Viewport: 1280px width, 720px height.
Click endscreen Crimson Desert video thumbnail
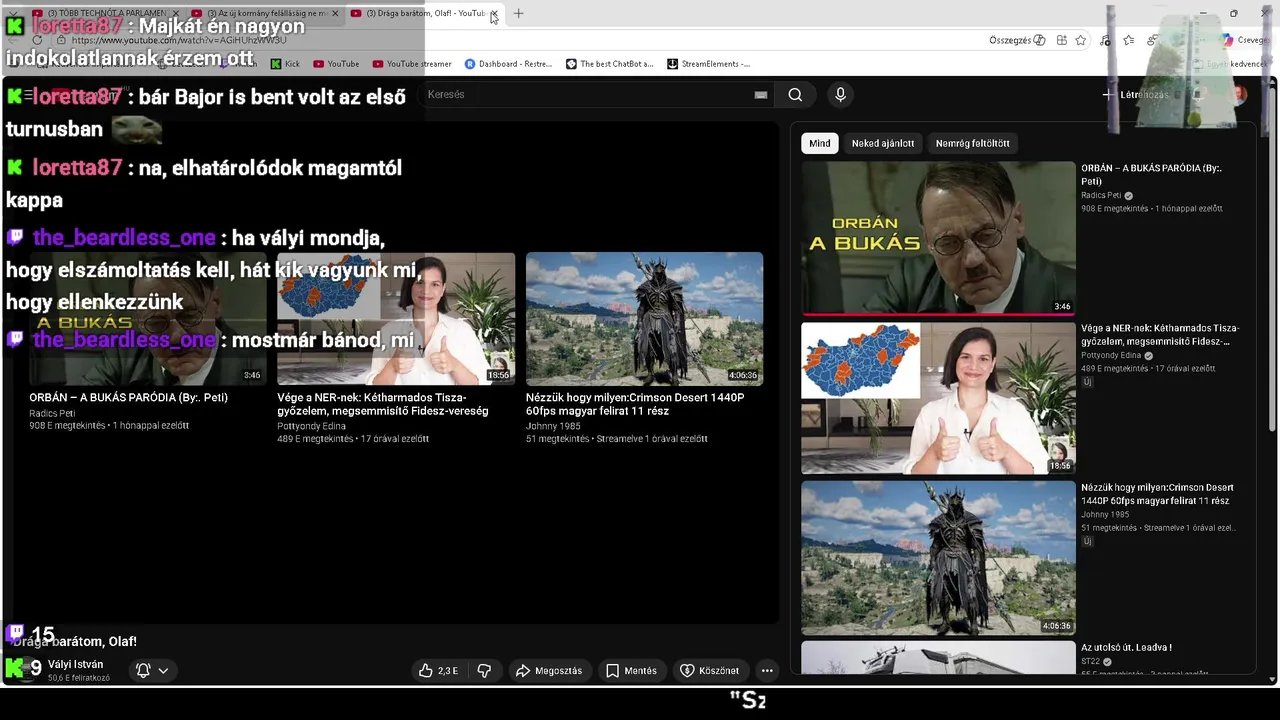click(644, 318)
